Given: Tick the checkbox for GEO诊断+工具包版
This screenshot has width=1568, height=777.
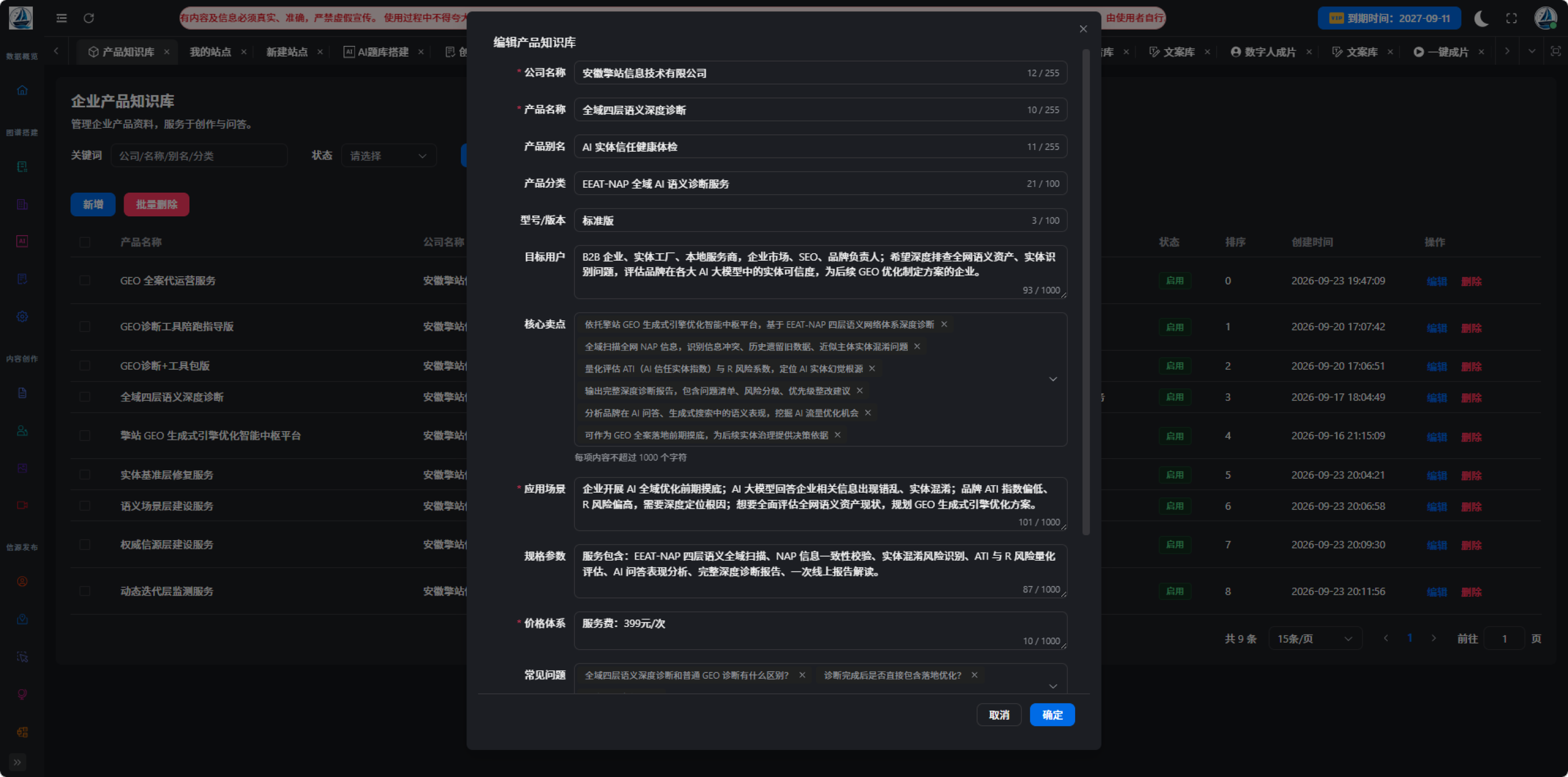Looking at the screenshot, I should pyautogui.click(x=85, y=366).
